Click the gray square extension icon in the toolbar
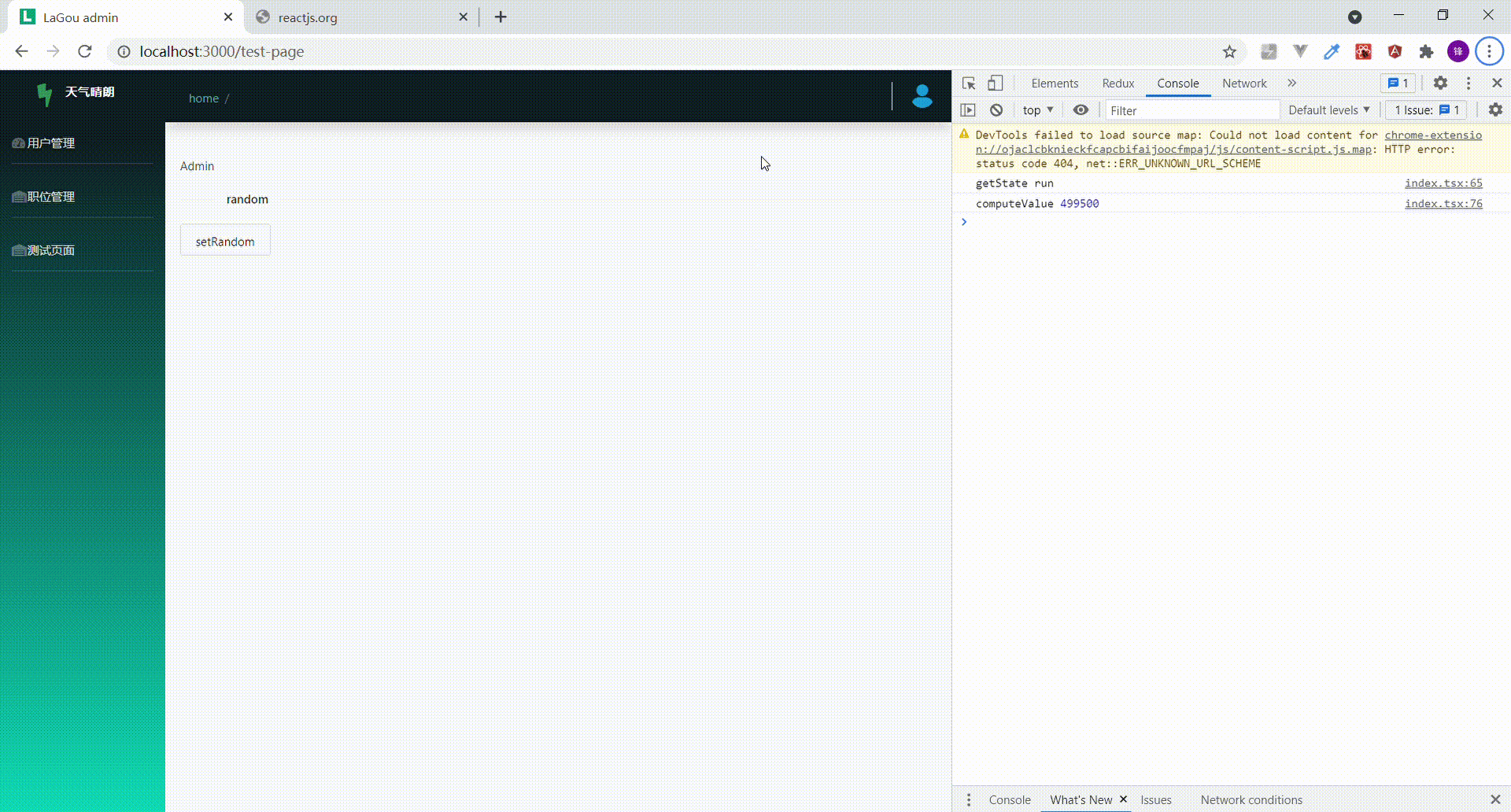The width and height of the screenshot is (1511, 812). [x=1269, y=52]
